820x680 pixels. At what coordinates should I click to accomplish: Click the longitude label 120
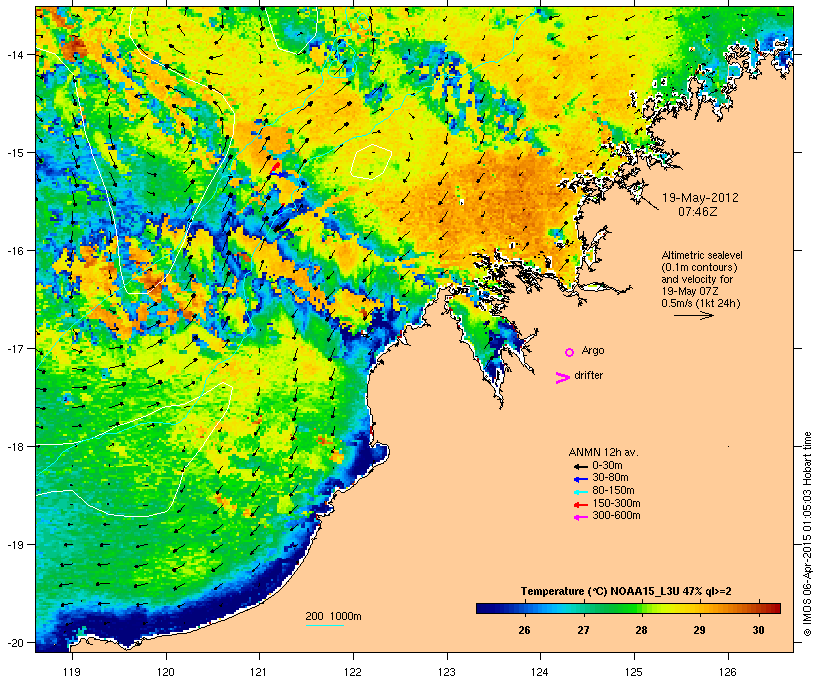point(166,672)
